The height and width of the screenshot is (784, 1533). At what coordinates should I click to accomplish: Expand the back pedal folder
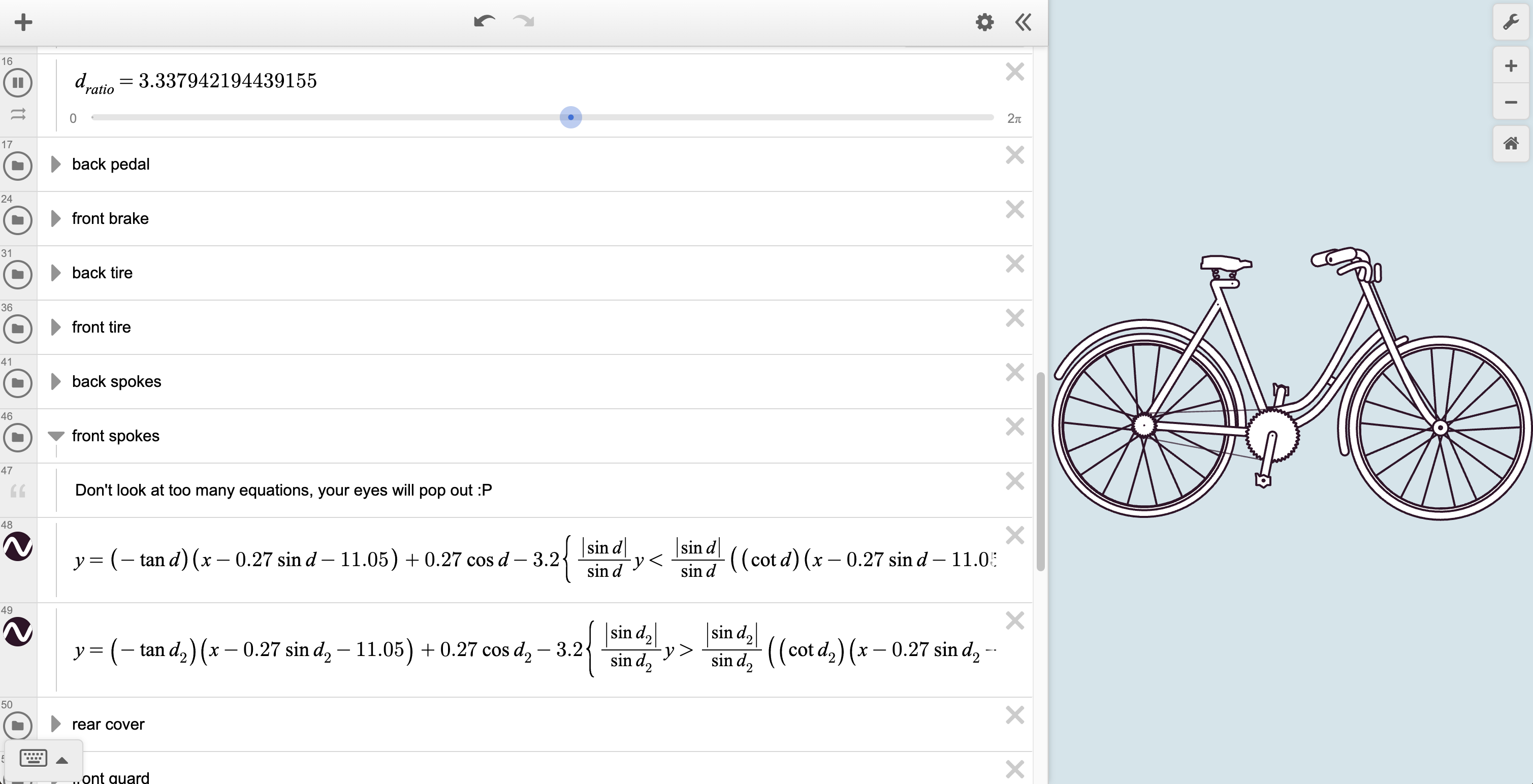coord(55,164)
